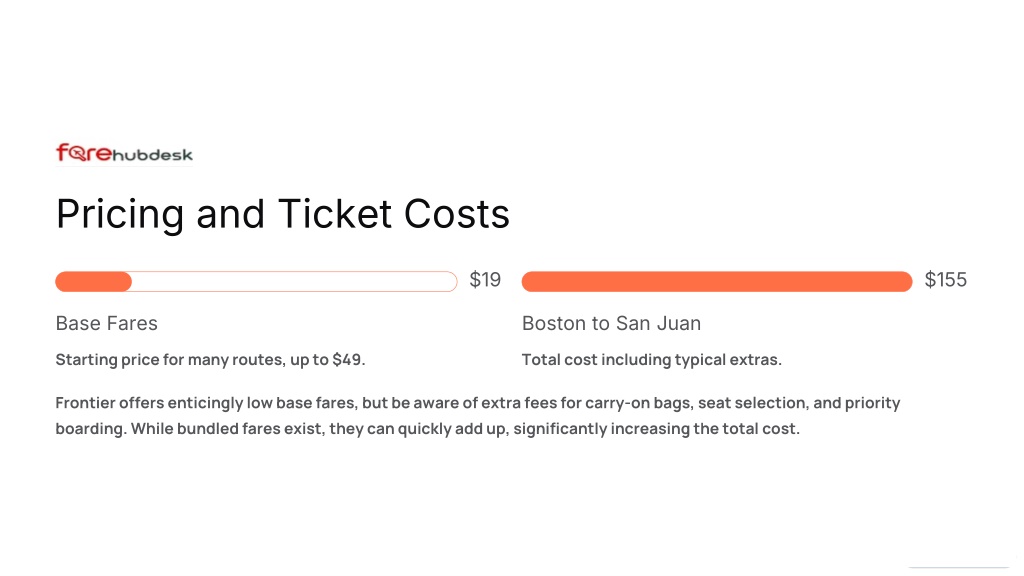Click the Pricing and Ticket Costs heading

[x=283, y=214]
